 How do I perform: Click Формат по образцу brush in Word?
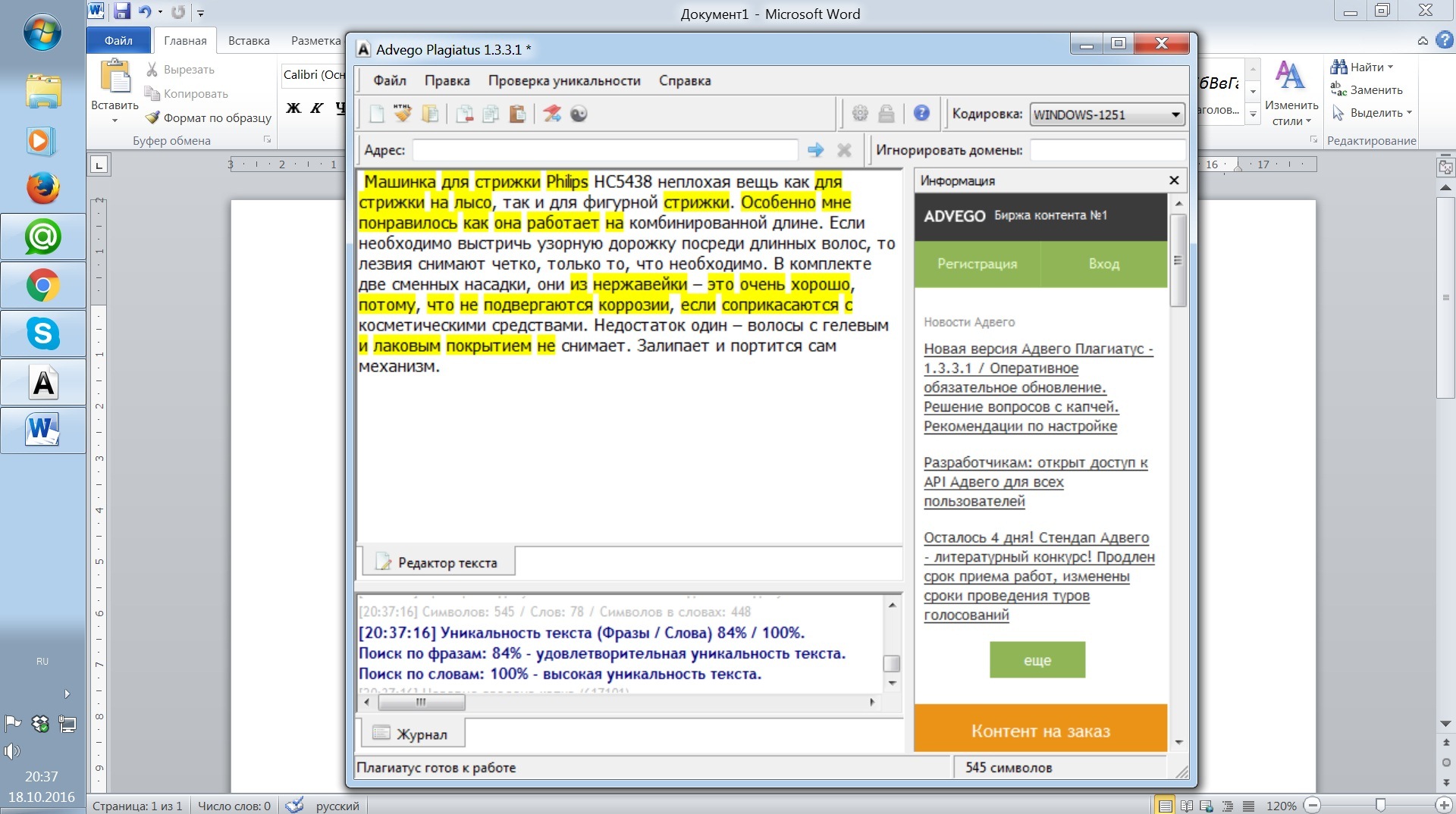[x=209, y=118]
